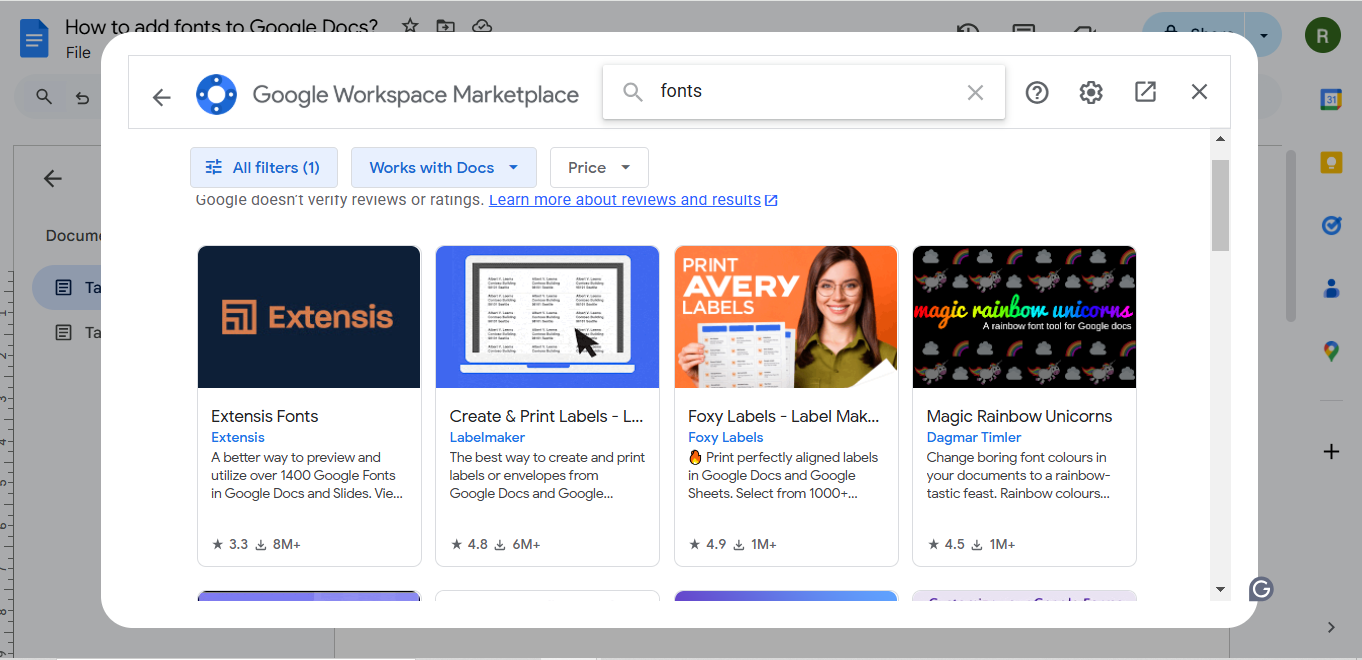Viewport: 1362px width, 660px height.
Task: Open All filters (1) panel
Action: pos(264,167)
